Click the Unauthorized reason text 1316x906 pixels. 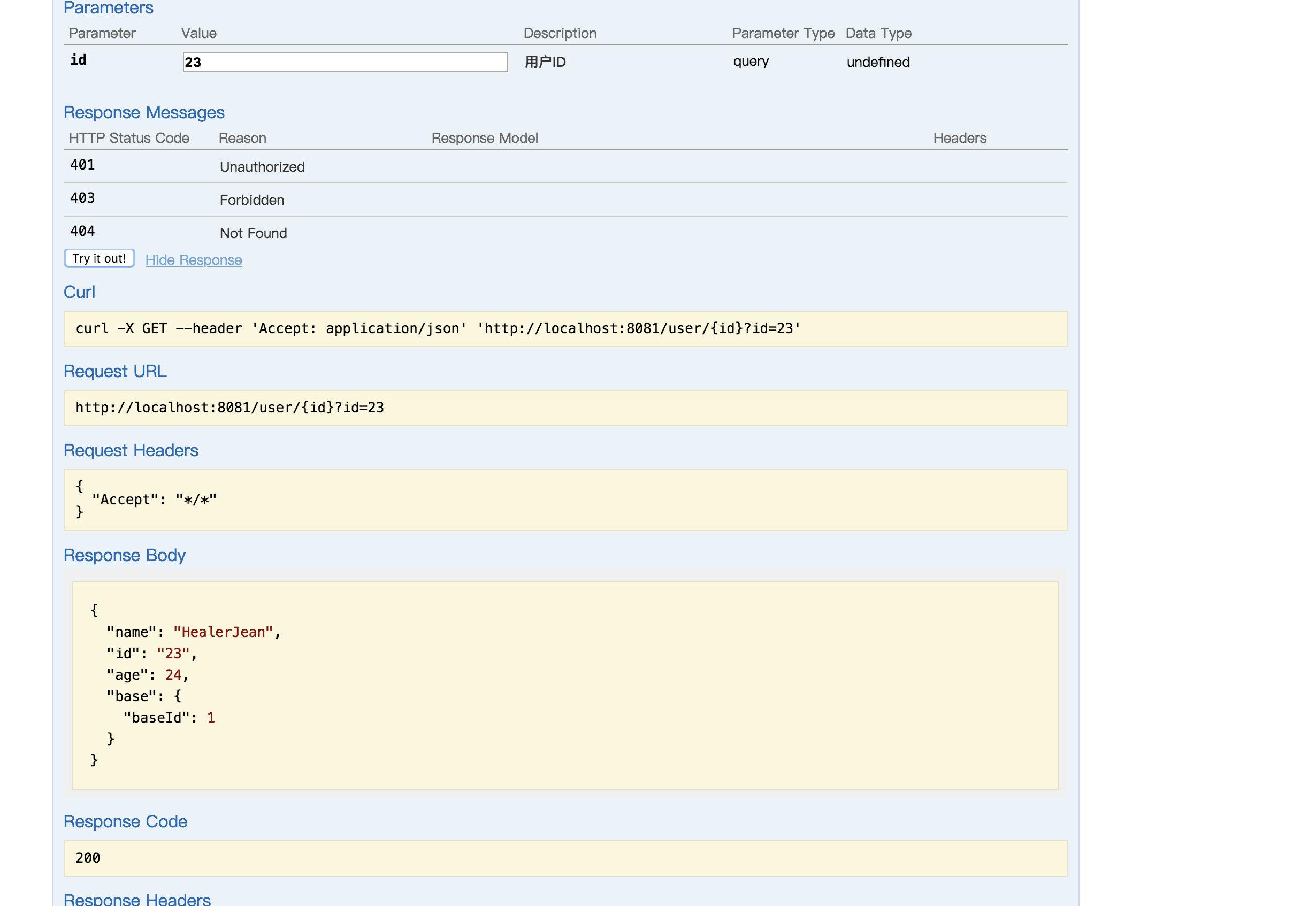click(x=262, y=167)
